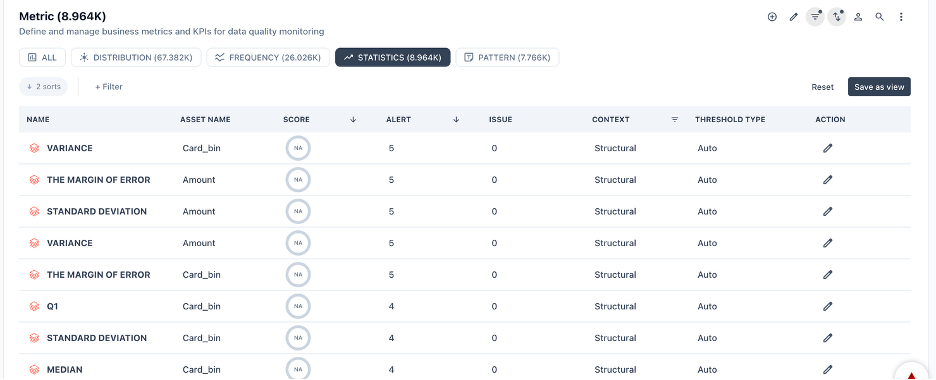Click Card_bin asset in the Q1 row
Viewport: 936px width, 380px height.
201,306
